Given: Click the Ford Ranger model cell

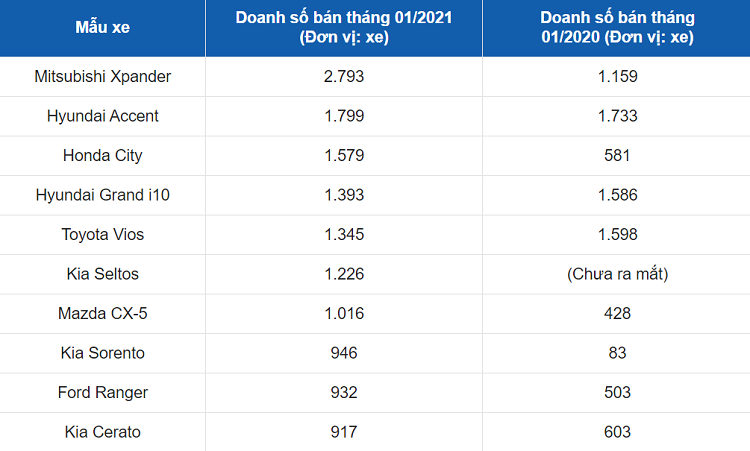Looking at the screenshot, I should (x=102, y=392).
